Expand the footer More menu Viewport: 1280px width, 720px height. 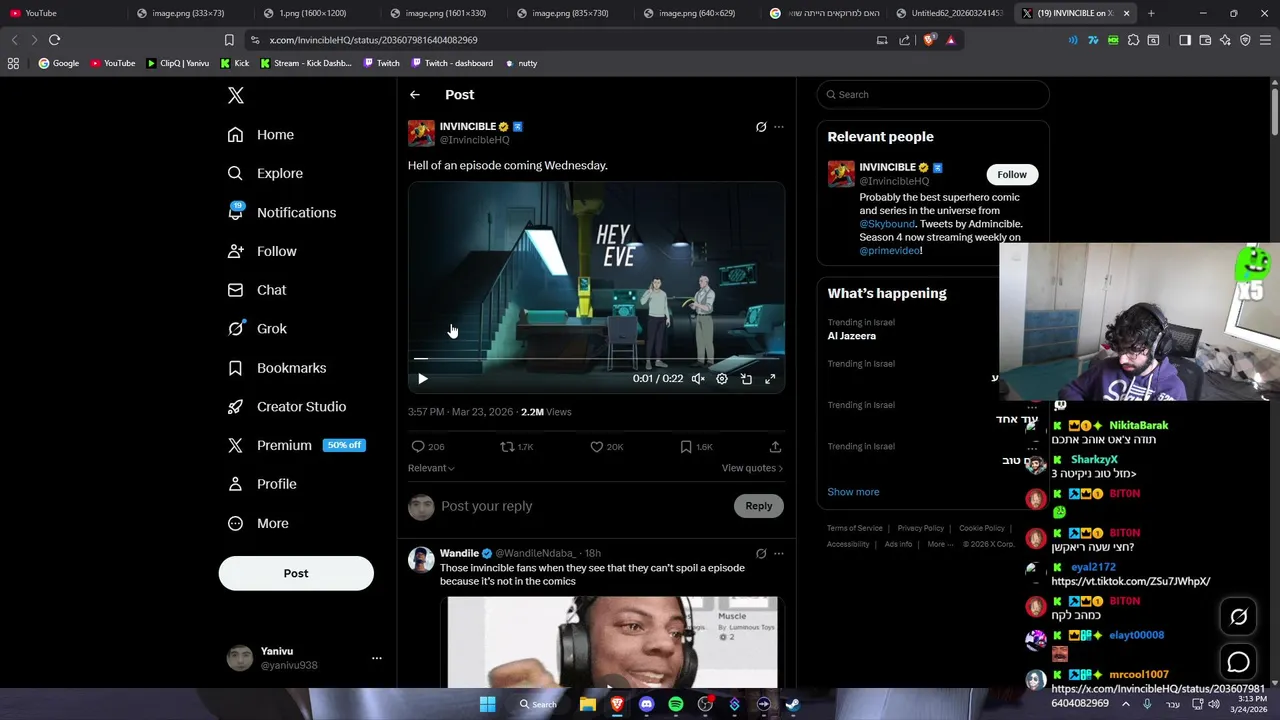pyautogui.click(x=938, y=544)
